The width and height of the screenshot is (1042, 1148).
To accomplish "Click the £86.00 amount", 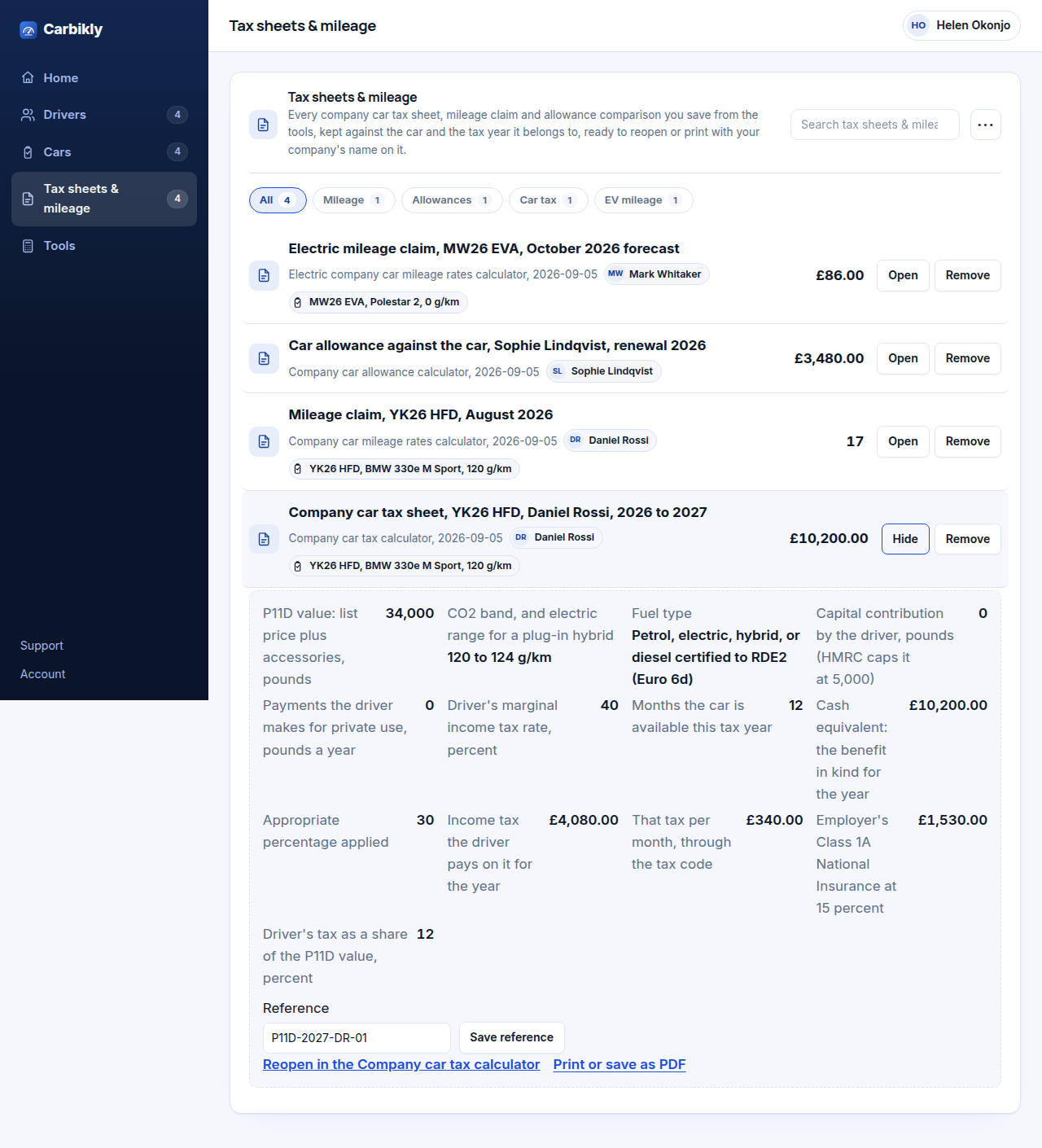I will [x=839, y=275].
